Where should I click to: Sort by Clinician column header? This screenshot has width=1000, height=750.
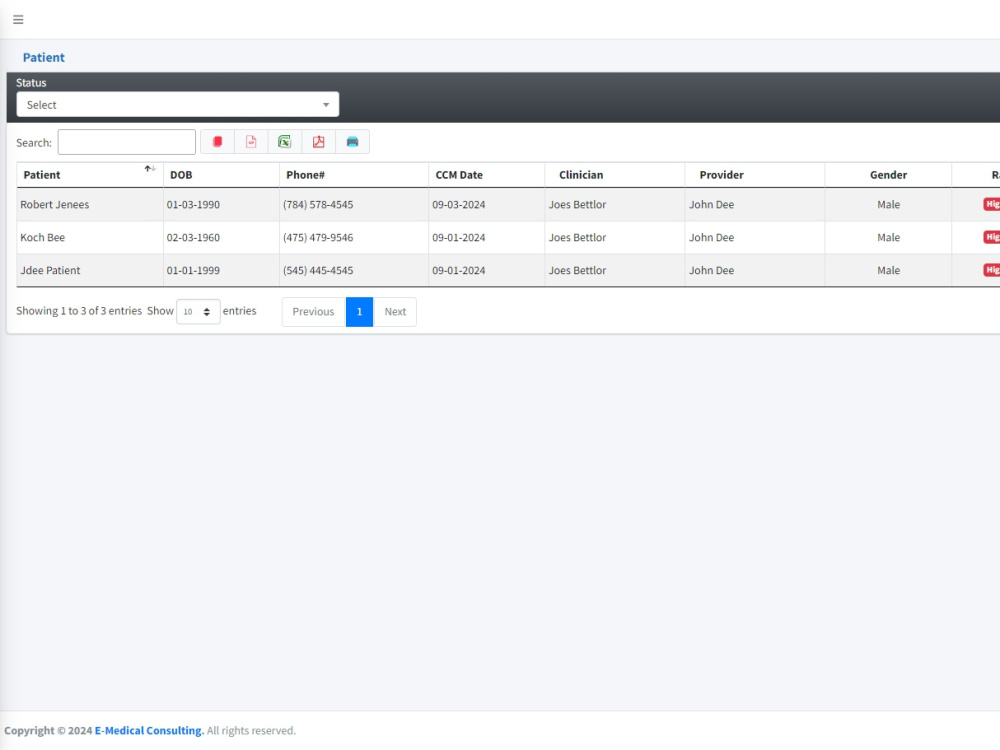[614, 175]
